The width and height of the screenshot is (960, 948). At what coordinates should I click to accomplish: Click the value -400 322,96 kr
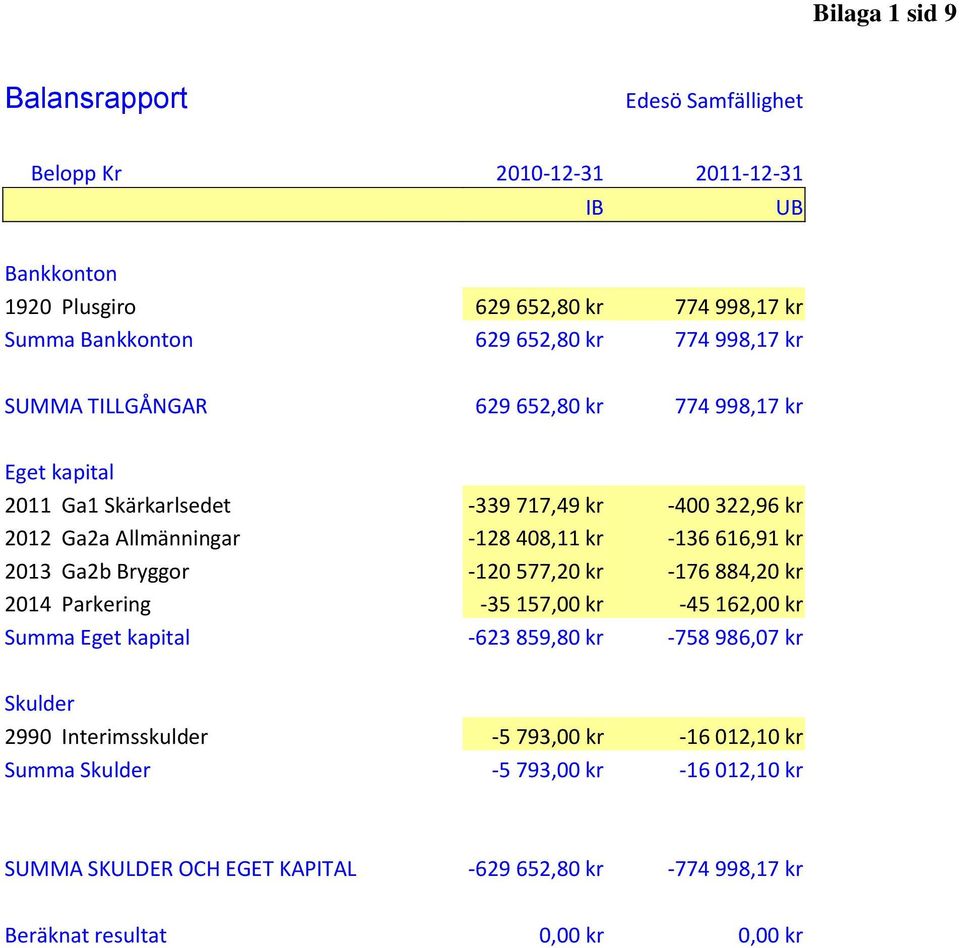coord(735,506)
